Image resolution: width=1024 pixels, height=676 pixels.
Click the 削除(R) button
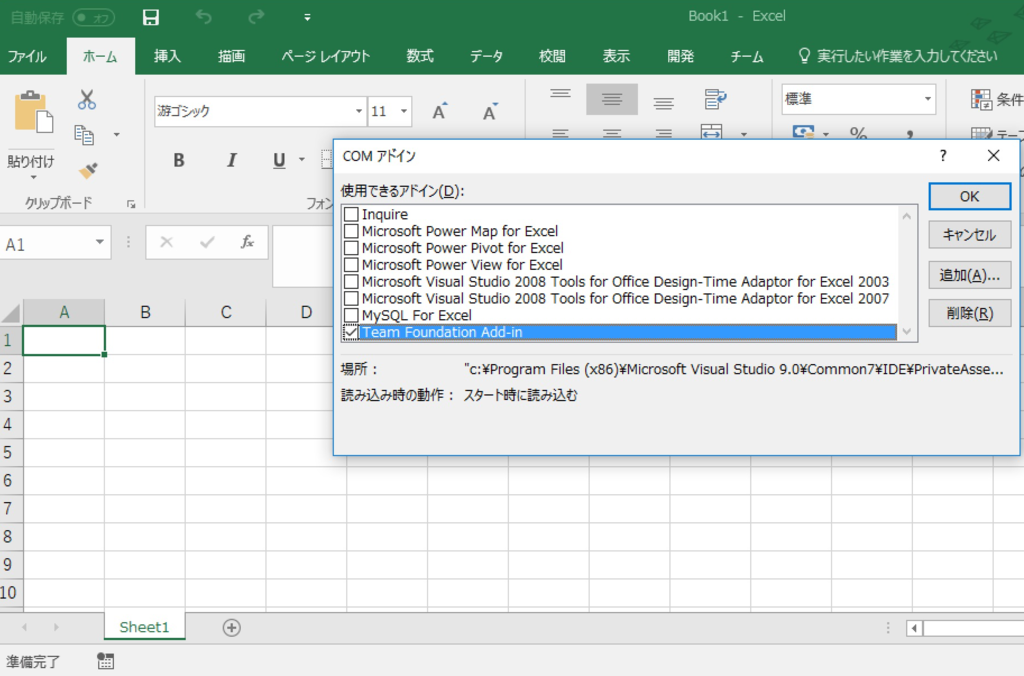969,314
